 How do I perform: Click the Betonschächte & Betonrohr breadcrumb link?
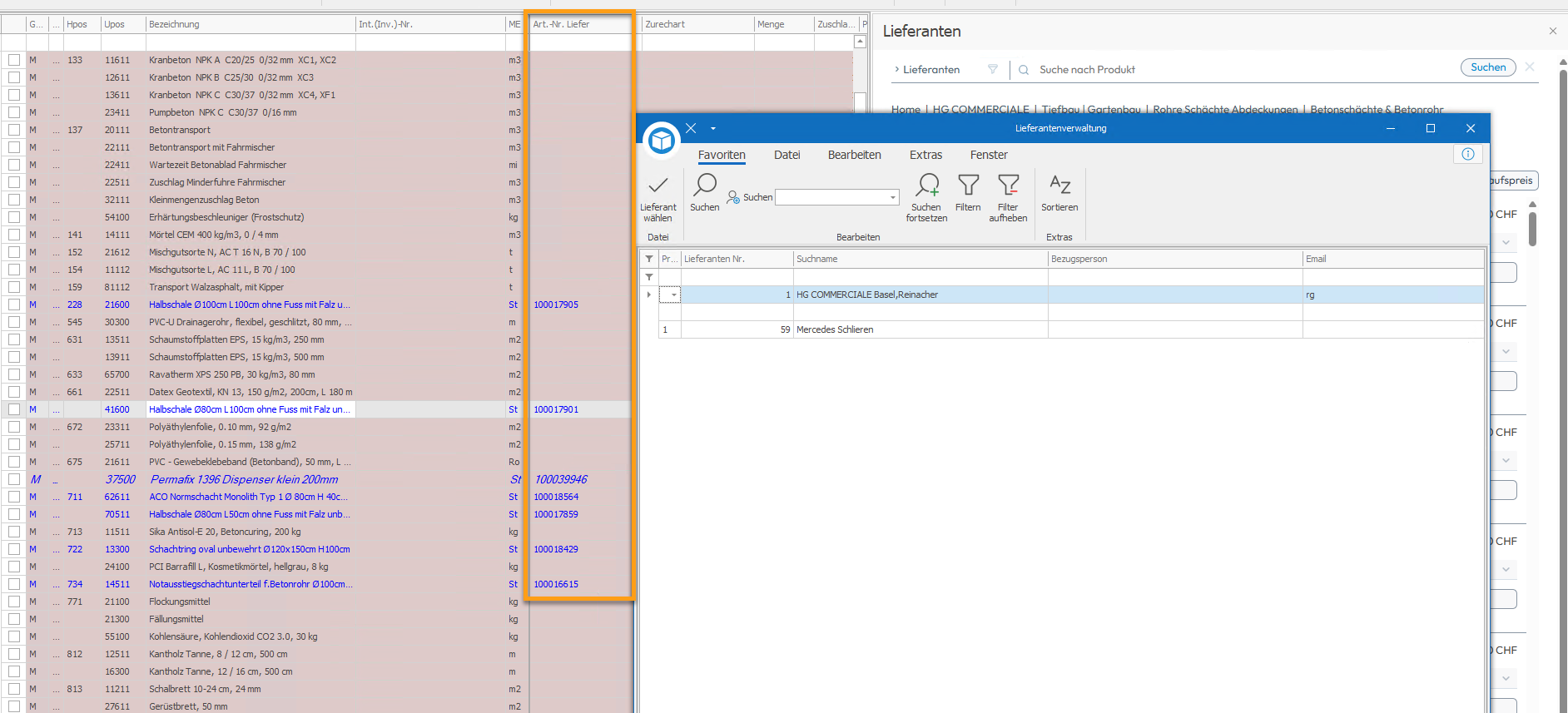point(1377,109)
